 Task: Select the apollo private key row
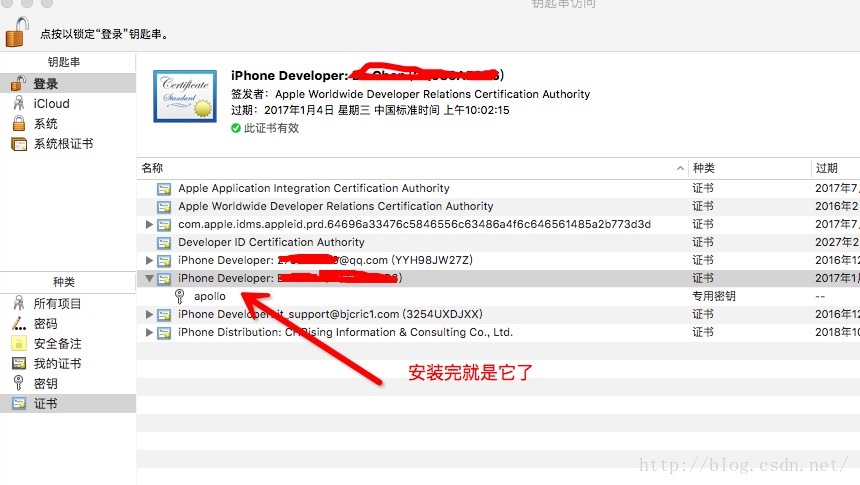point(498,296)
